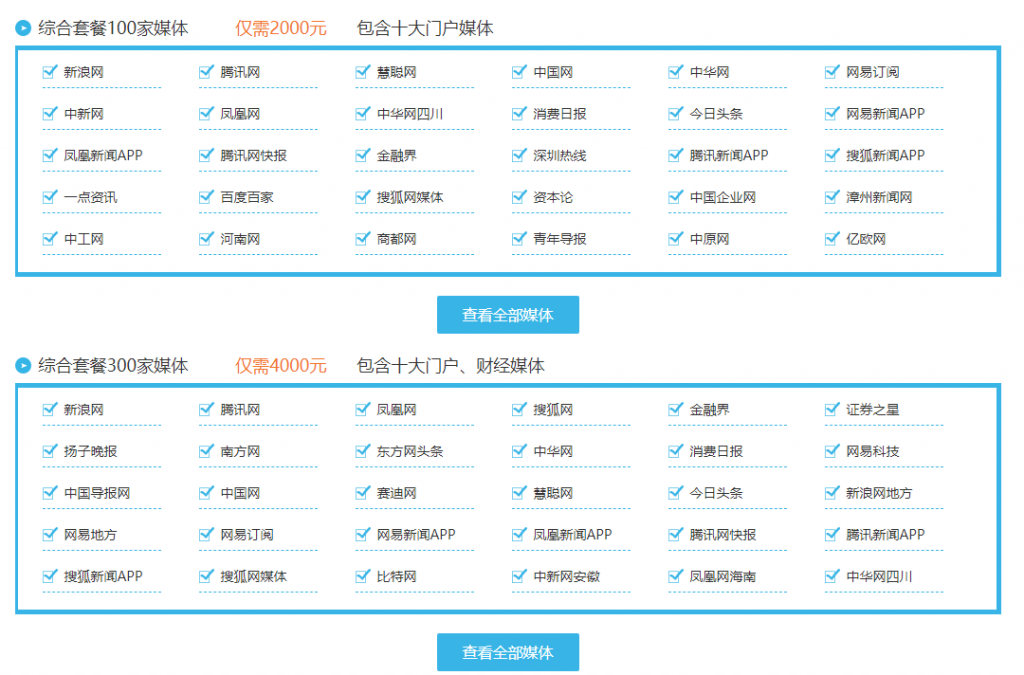This screenshot has width=1024, height=675.
Task: Select the 综合套餐100家媒体 heading
Action: tap(113, 28)
